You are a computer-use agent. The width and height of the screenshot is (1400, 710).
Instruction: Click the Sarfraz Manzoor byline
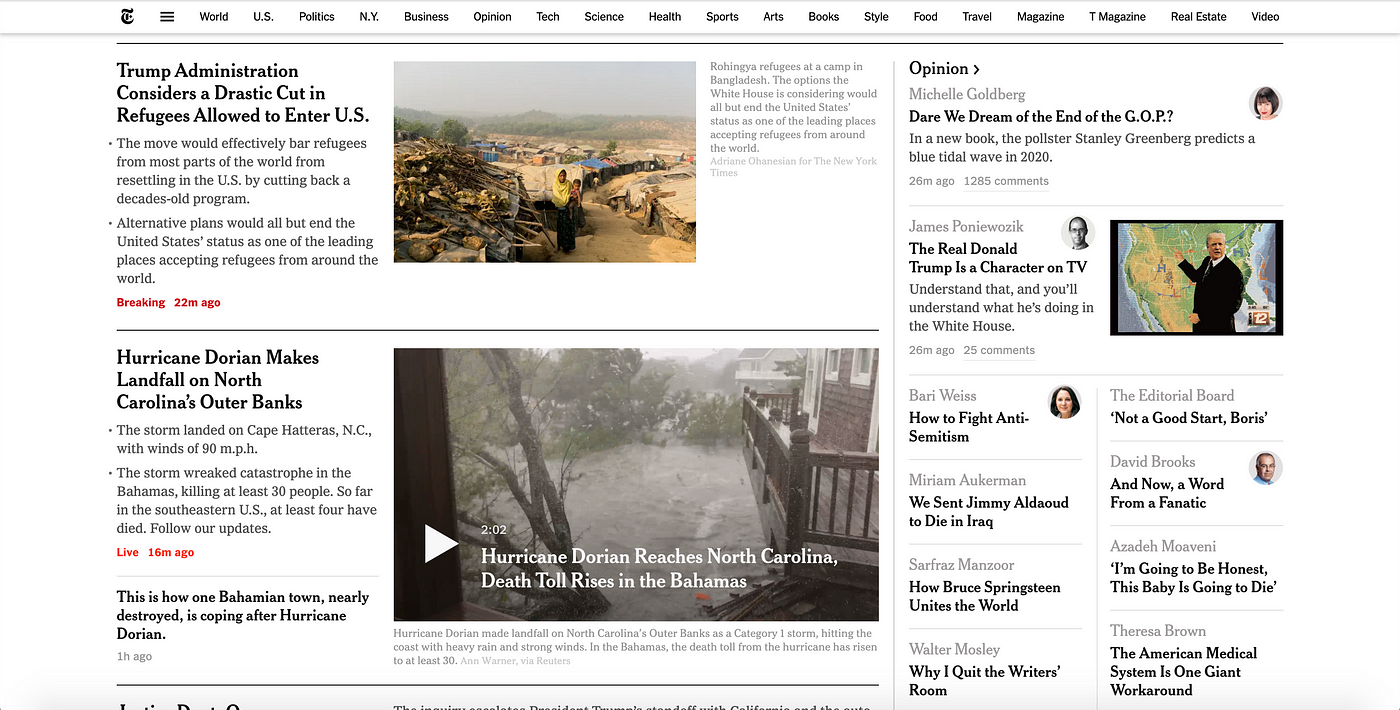[x=961, y=565]
